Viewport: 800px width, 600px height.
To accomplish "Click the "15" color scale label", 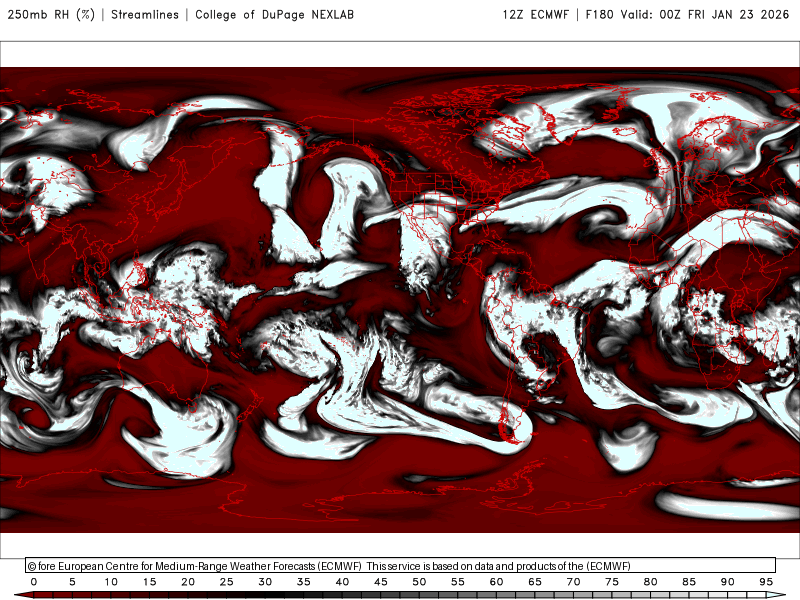I will click(x=149, y=582).
